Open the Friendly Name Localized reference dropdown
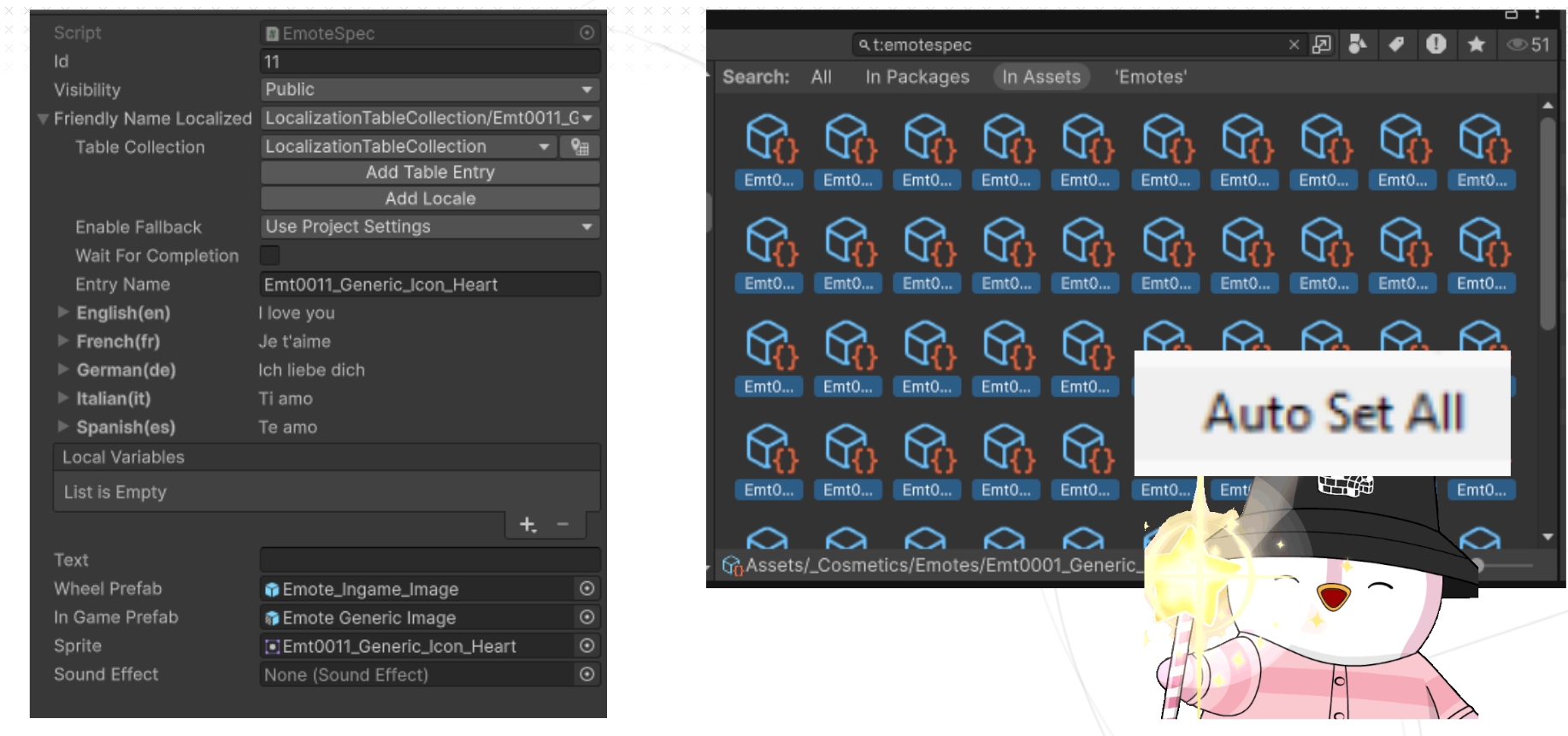Viewport: 1568px width, 736px height. coord(429,118)
